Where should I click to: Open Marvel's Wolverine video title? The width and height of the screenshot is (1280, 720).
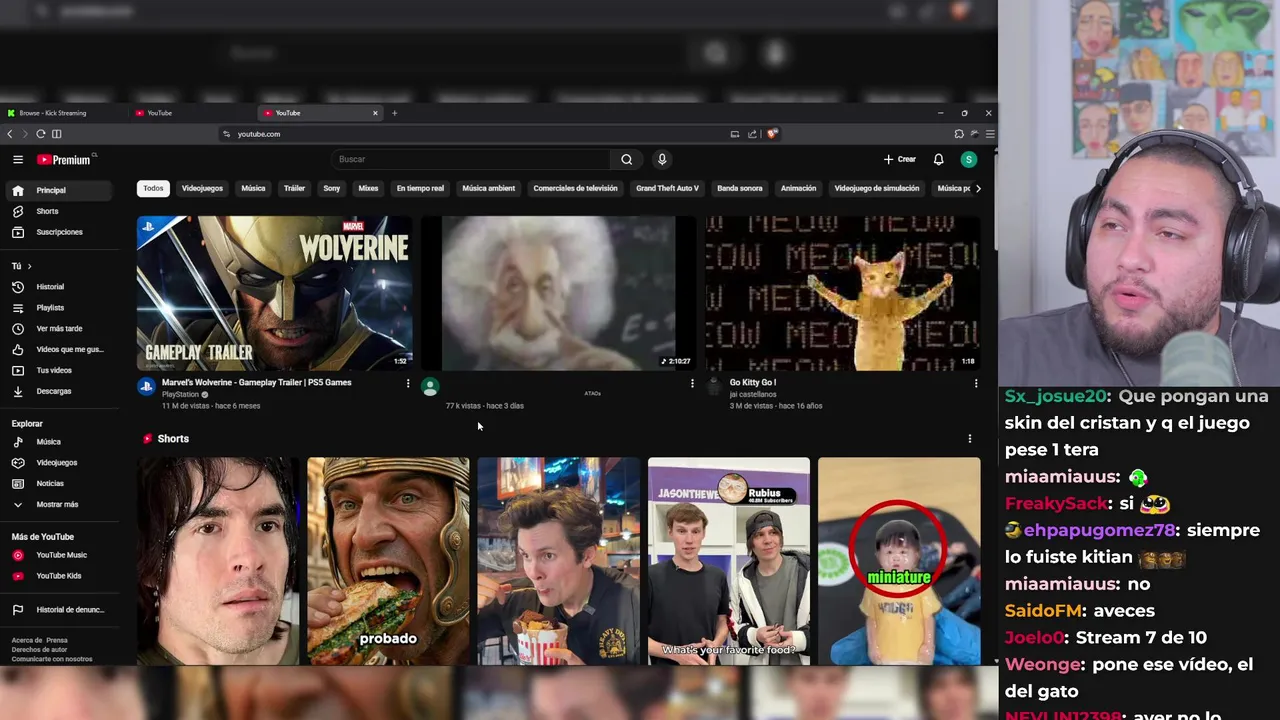(x=257, y=382)
